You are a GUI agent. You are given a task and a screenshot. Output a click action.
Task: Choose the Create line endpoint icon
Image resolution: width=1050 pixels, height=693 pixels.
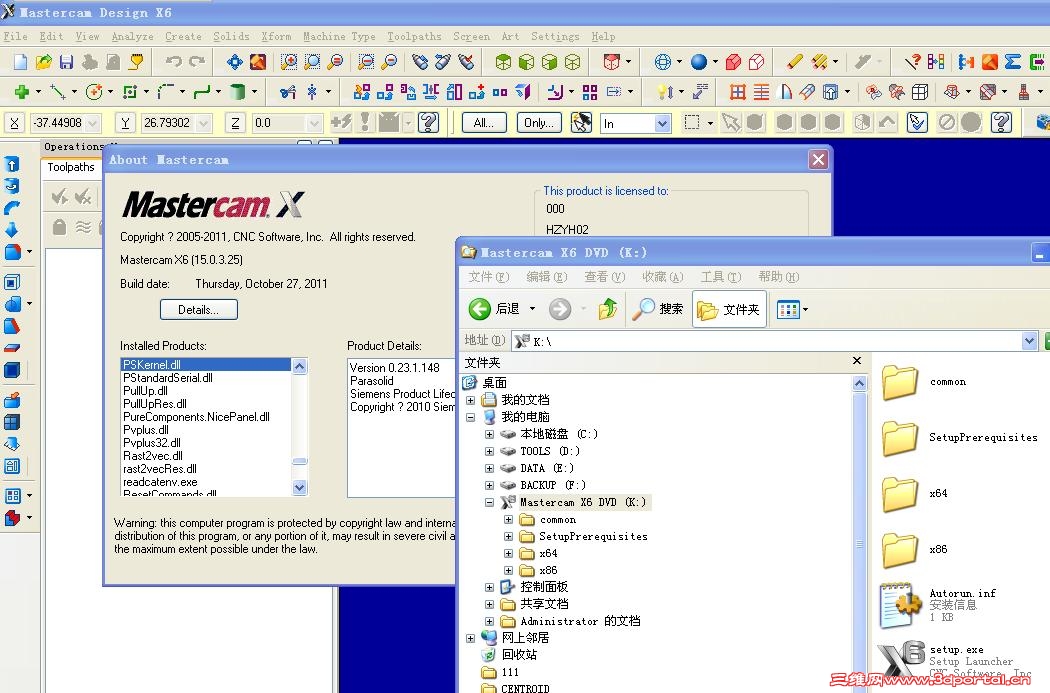point(58,92)
